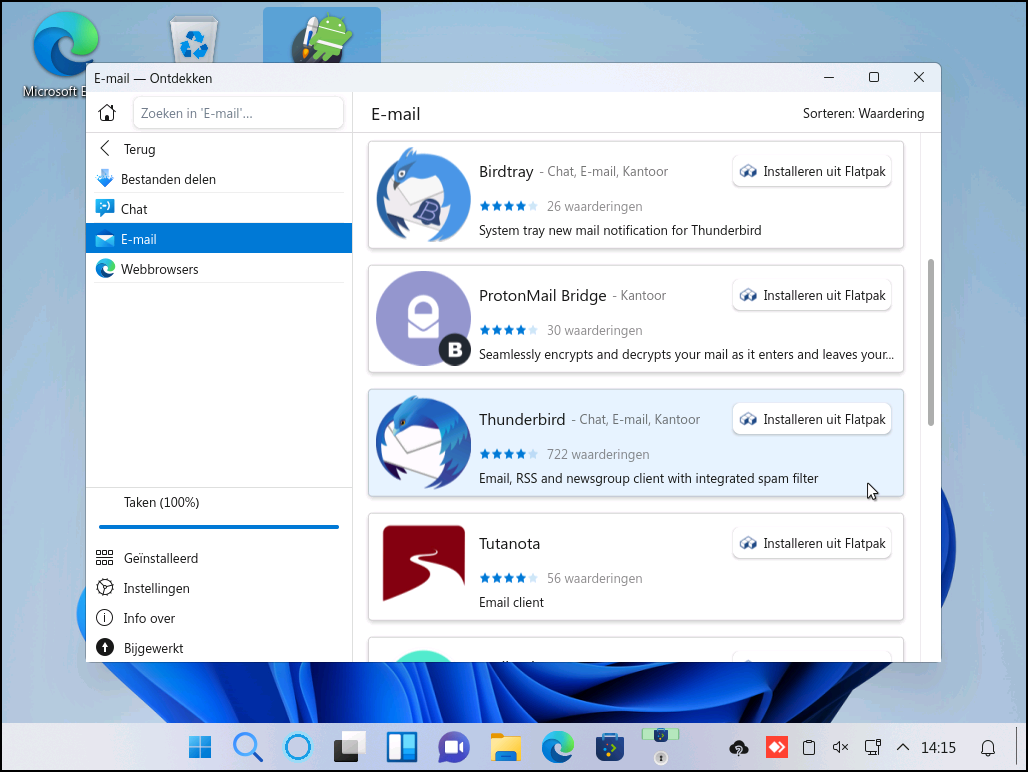Click the clipboard tray icon
Screen dimensions: 1028x772
[809, 747]
